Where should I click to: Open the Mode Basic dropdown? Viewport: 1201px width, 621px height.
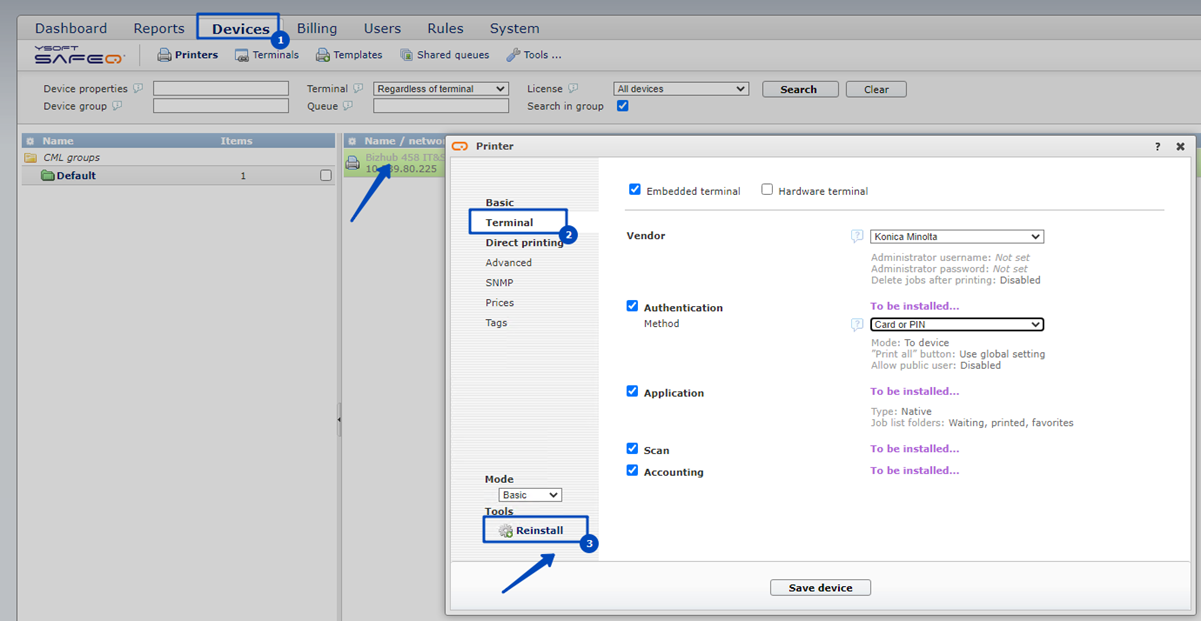coord(530,495)
